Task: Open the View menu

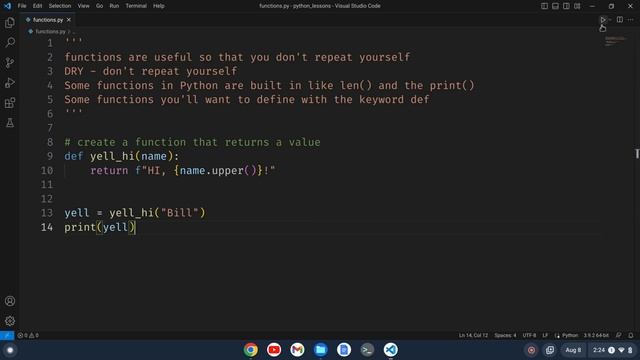Action: 83,6
